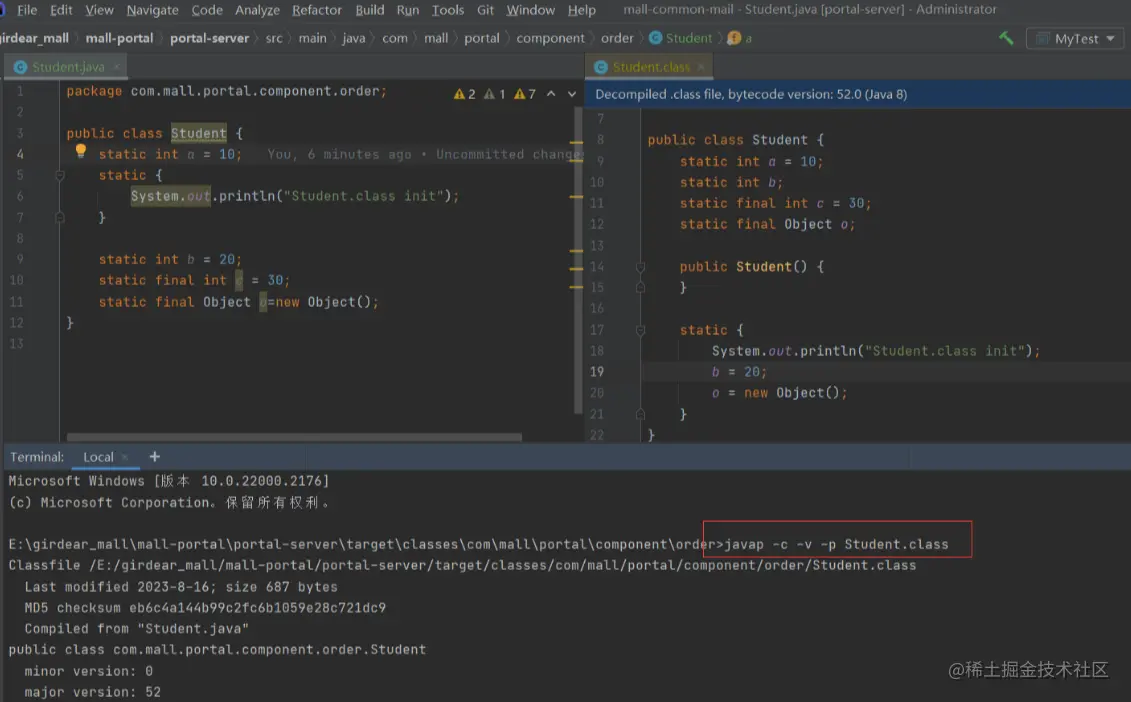Screen dimensions: 1131x702
Task: Click the order breadcrumb
Action: tap(617, 38)
